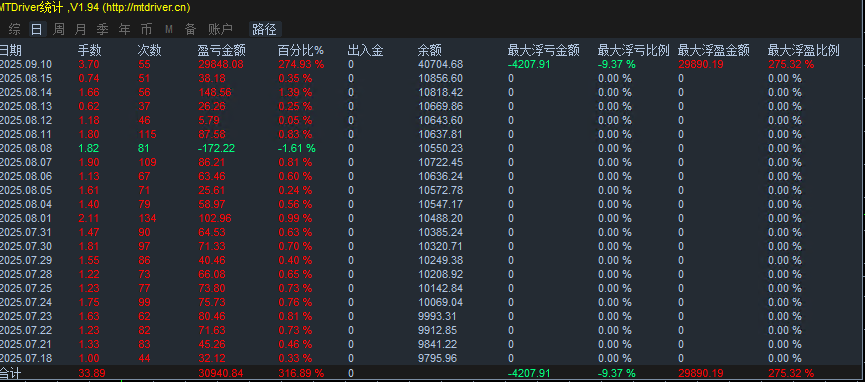Image resolution: width=865 pixels, height=382 pixels.
Task: Click the 最大浮亏金额 column header
Action: click(543, 51)
